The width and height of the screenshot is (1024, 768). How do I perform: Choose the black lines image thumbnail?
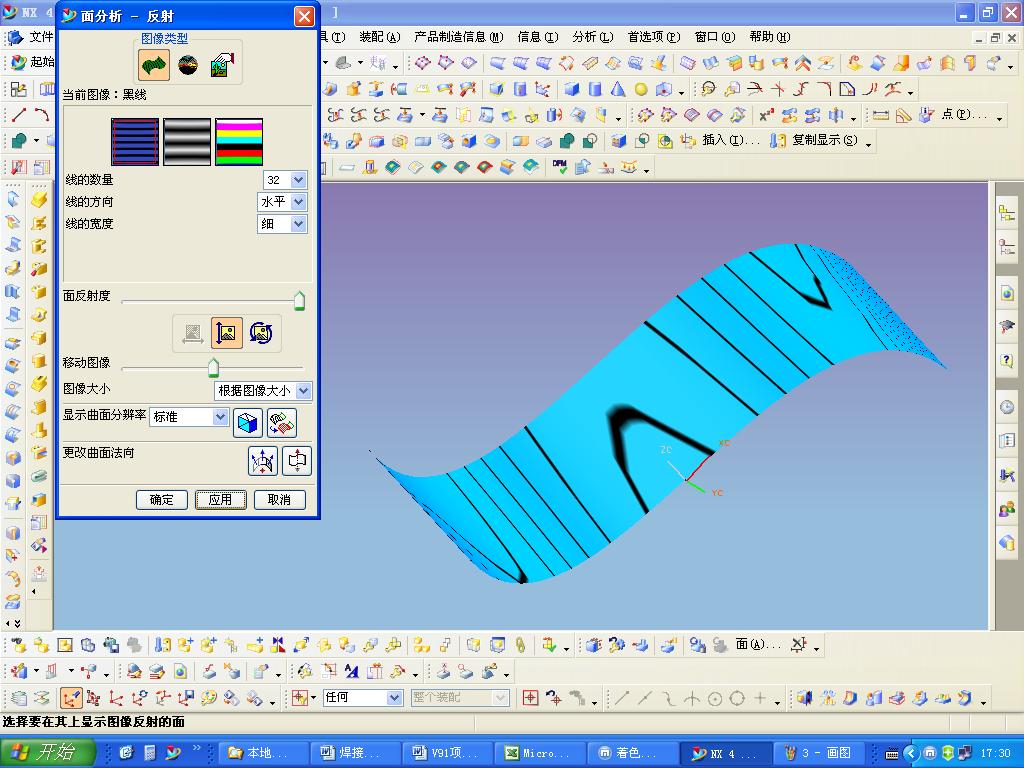(135, 142)
